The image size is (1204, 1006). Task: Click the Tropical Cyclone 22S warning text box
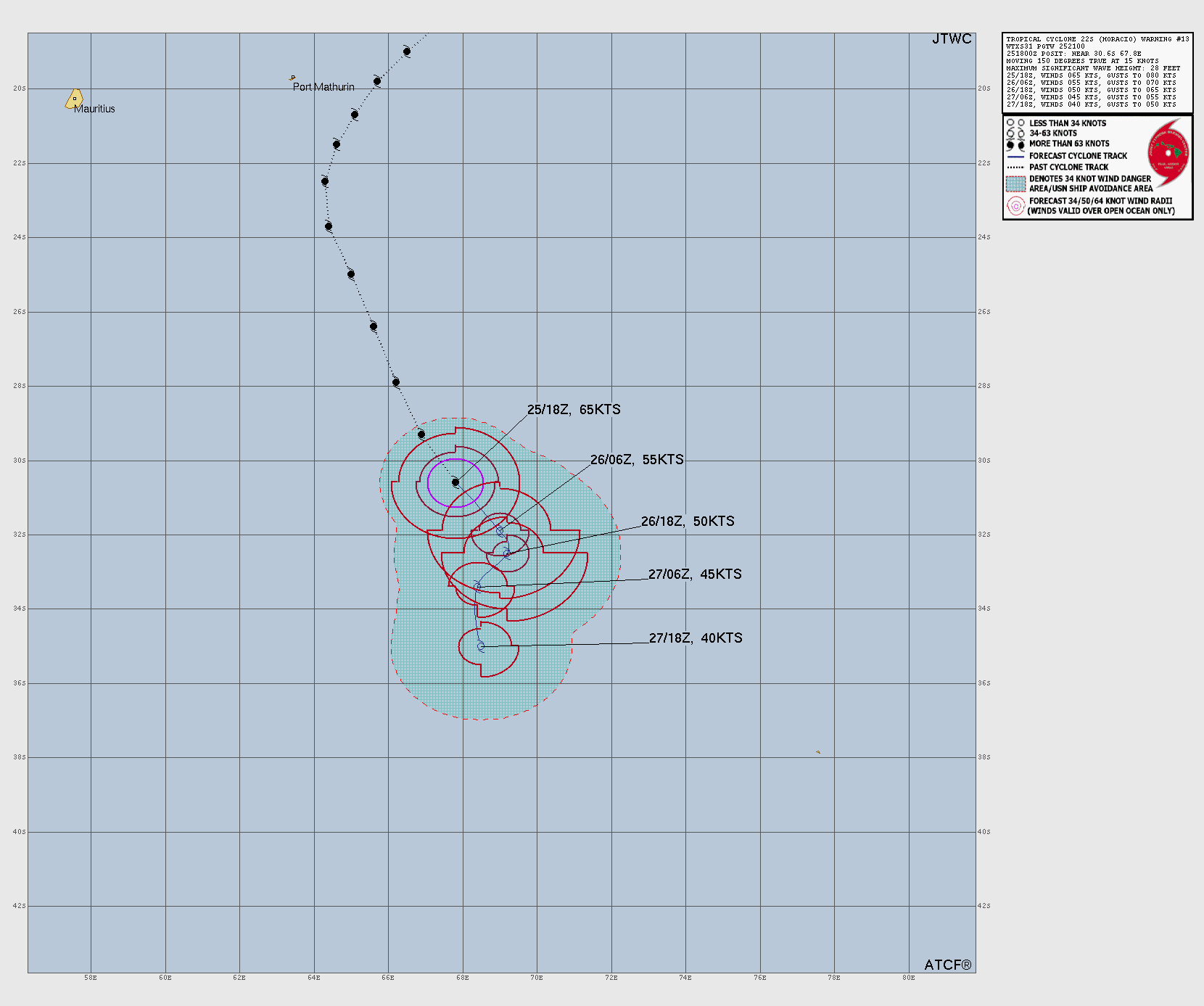[1097, 72]
